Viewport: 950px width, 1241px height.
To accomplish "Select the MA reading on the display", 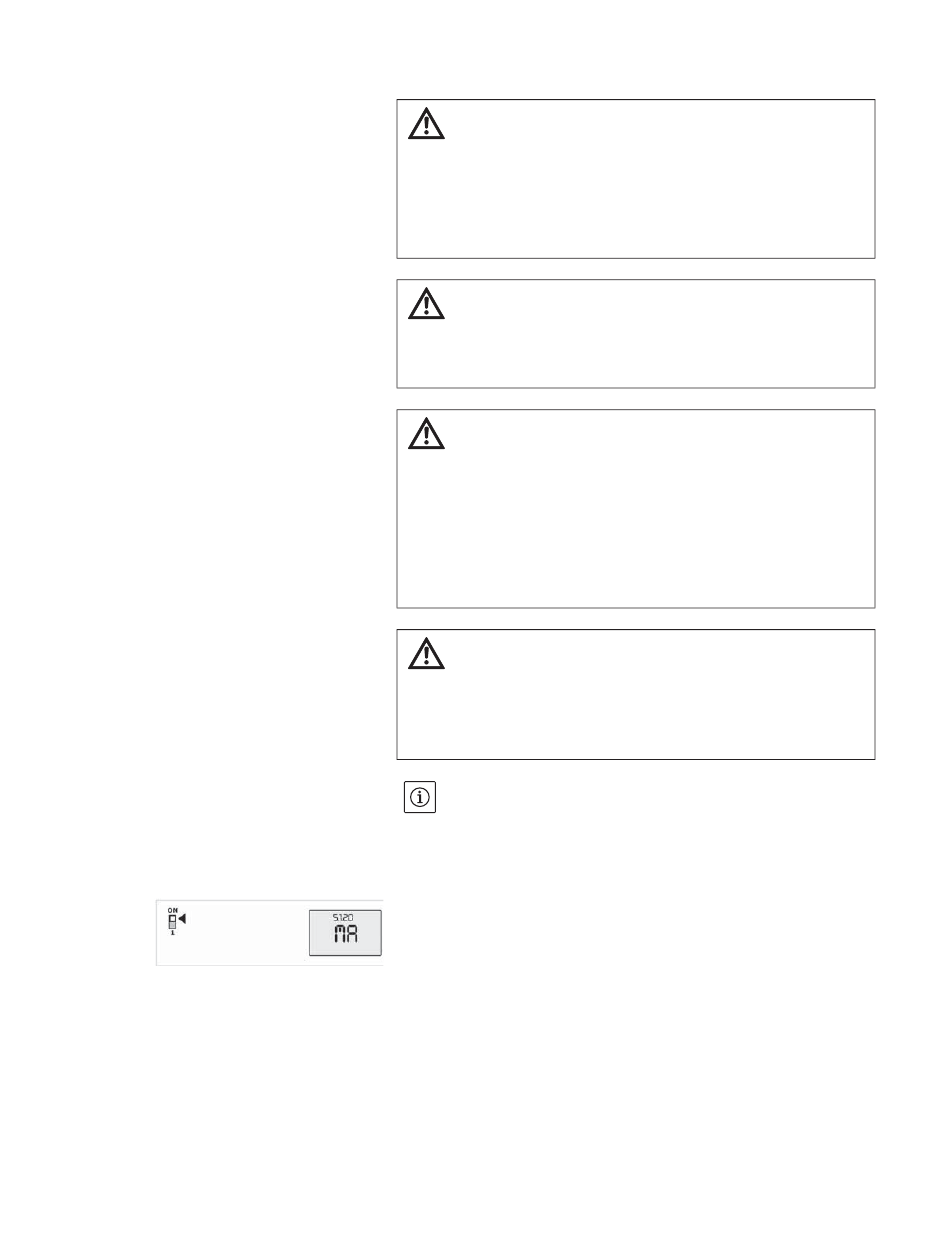I will click(x=345, y=936).
